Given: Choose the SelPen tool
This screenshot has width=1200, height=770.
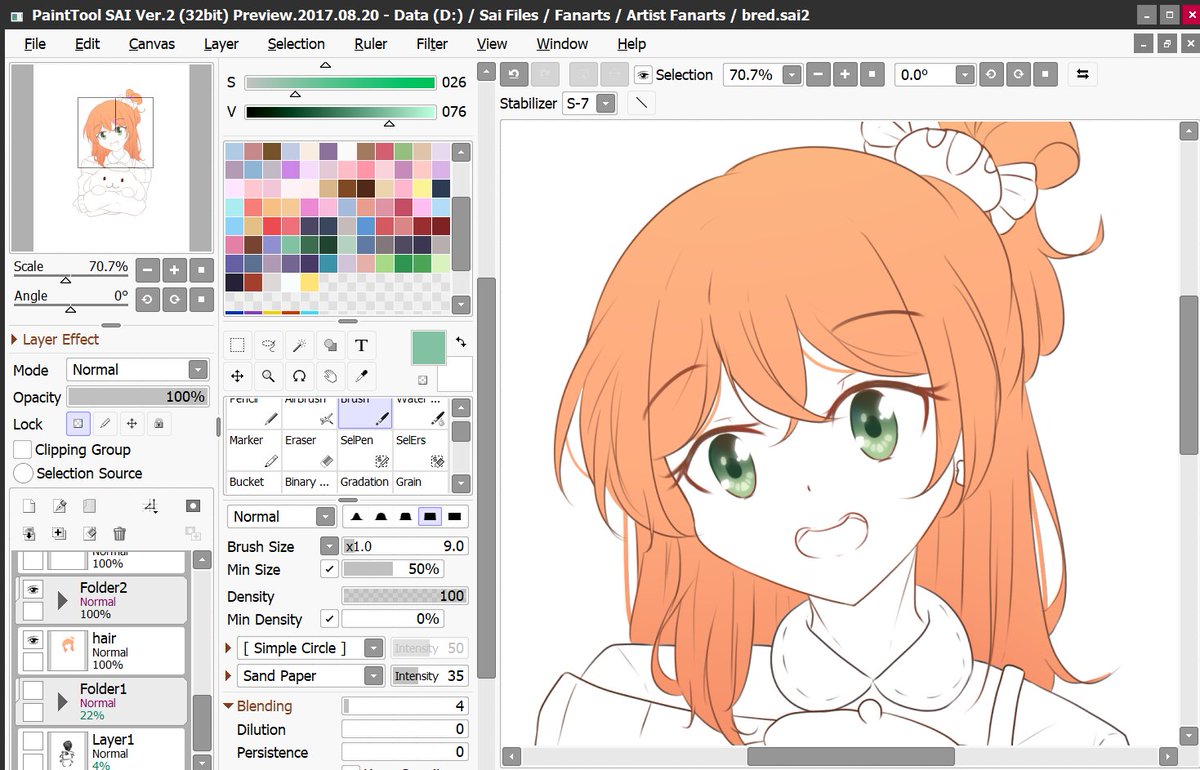Looking at the screenshot, I should point(365,451).
